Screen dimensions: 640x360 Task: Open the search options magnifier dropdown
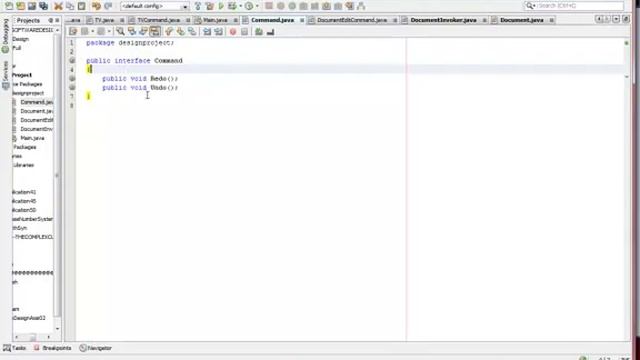(x=530, y=6)
